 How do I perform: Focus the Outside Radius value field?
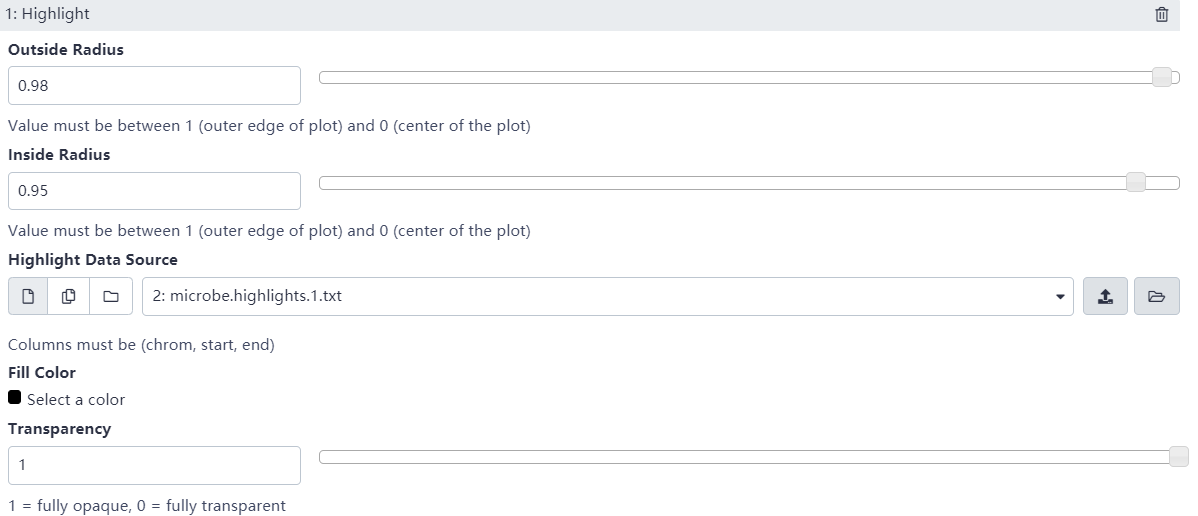click(x=154, y=86)
